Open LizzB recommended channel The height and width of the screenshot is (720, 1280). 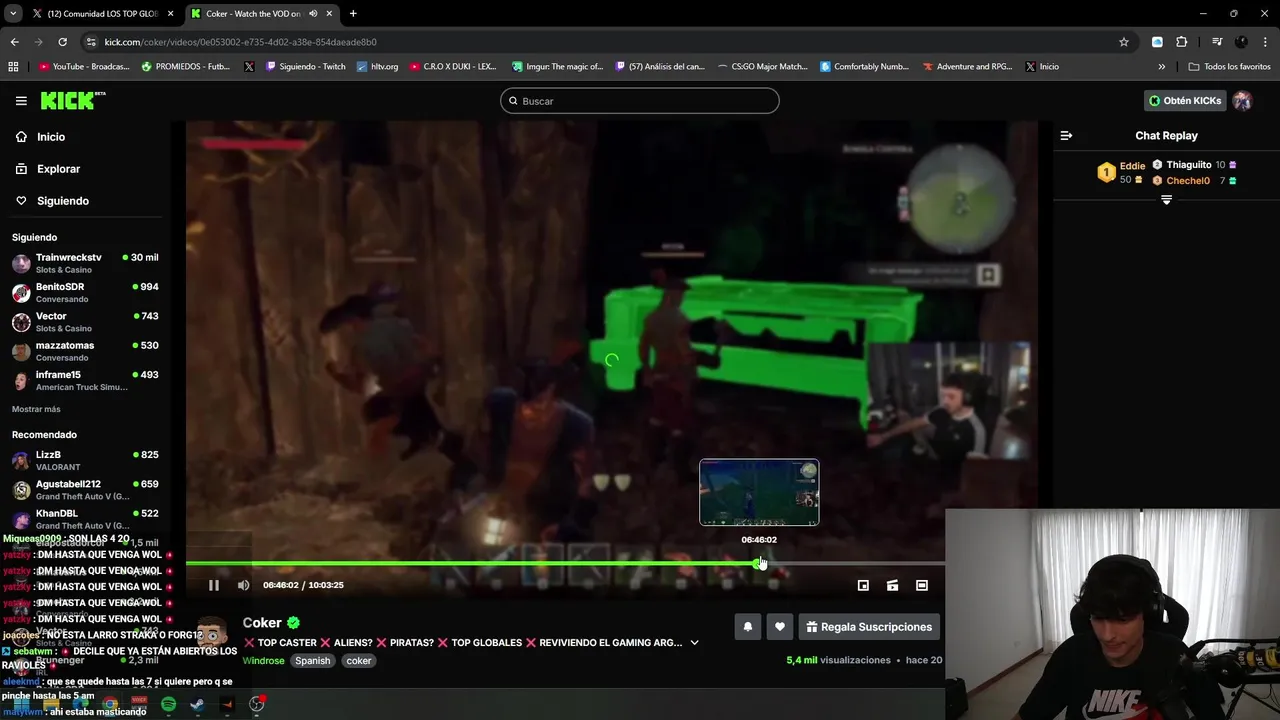[85, 460]
